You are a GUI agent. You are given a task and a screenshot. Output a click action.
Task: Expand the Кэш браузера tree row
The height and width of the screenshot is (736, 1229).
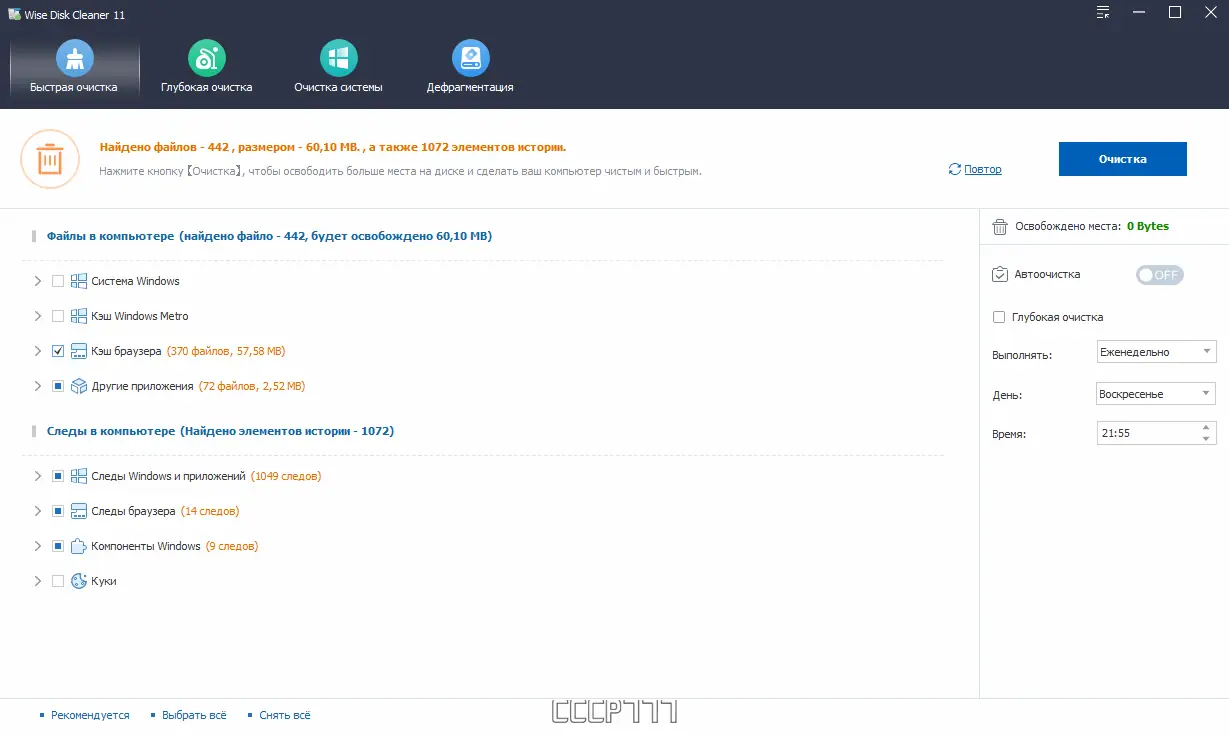click(x=38, y=351)
